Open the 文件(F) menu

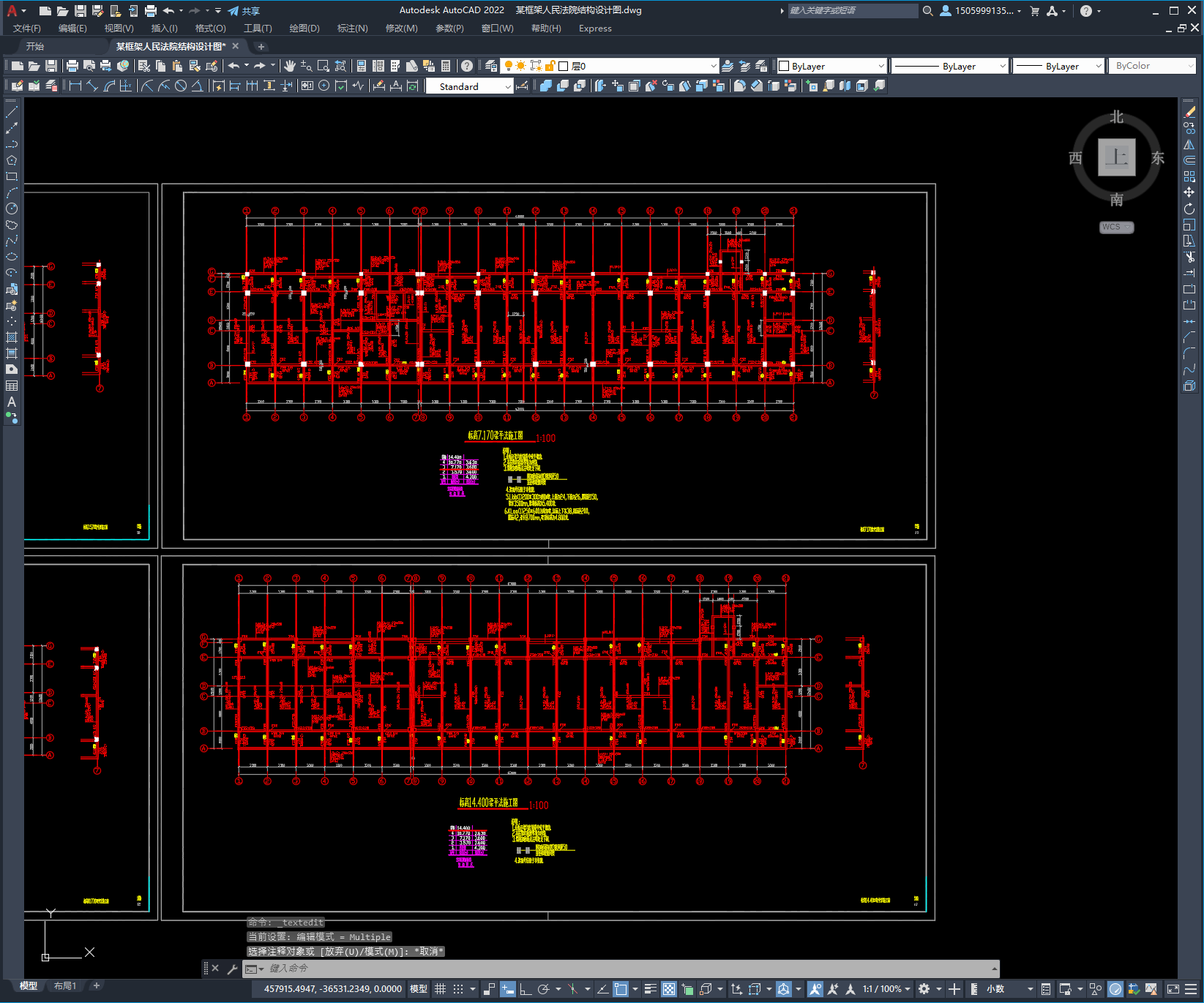[x=27, y=29]
